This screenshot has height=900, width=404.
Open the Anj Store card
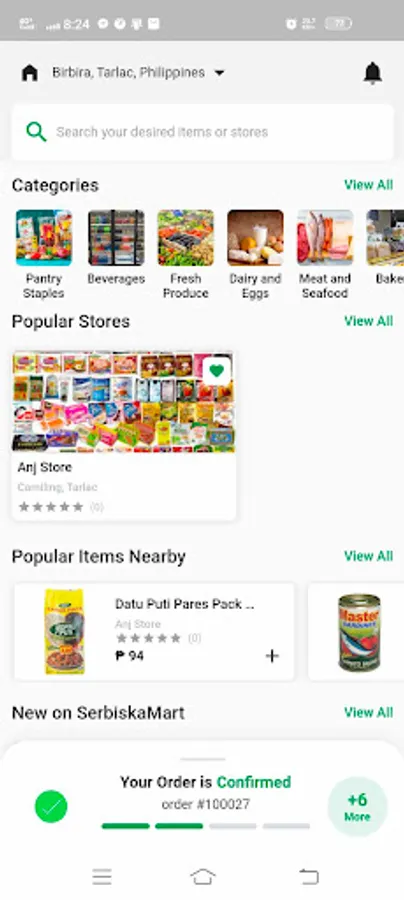[x=124, y=436]
